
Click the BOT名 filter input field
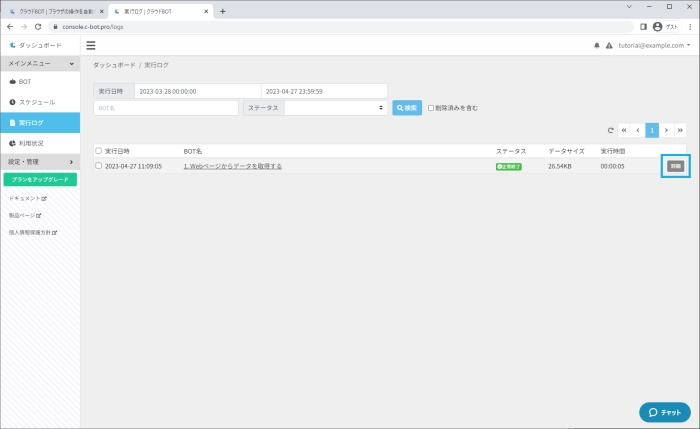pos(165,107)
